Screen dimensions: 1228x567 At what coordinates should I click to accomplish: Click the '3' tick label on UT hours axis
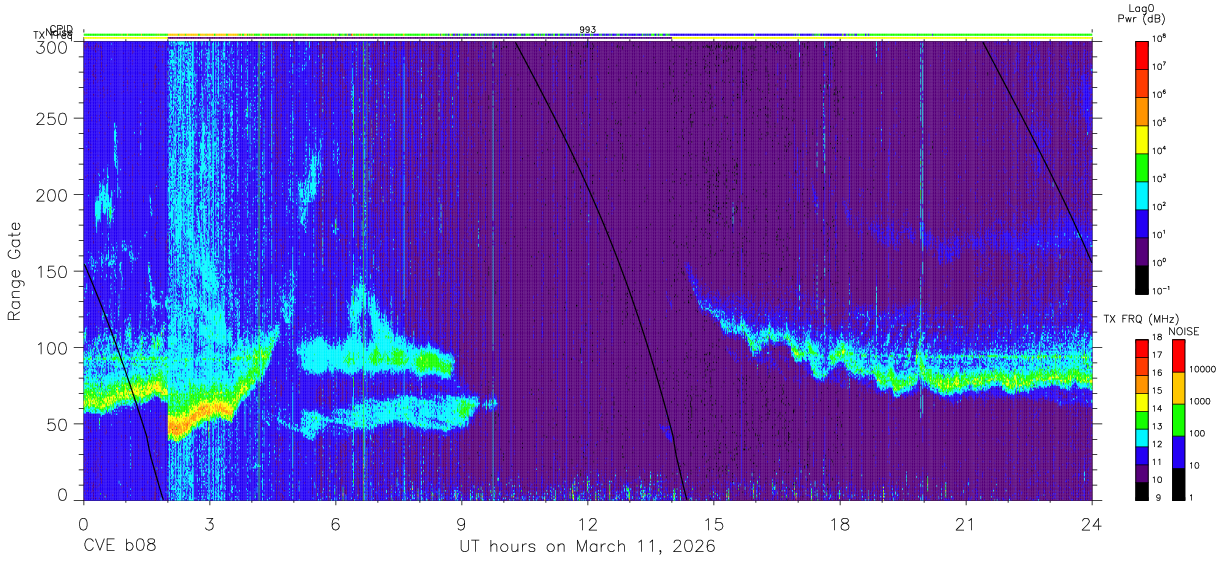(209, 524)
